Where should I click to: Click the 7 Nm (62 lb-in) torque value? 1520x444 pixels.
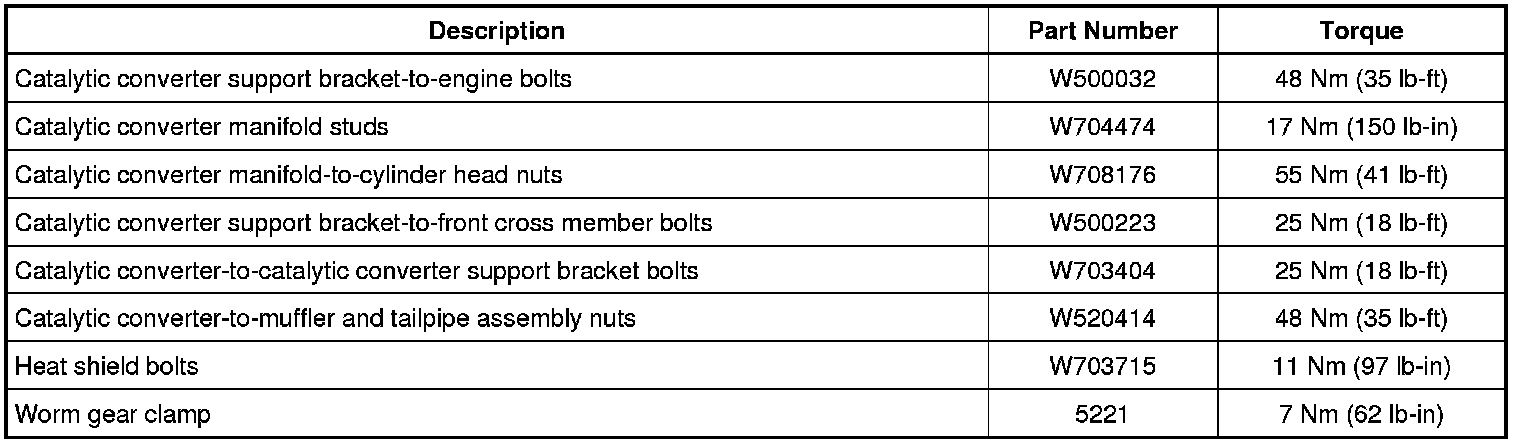1361,415
